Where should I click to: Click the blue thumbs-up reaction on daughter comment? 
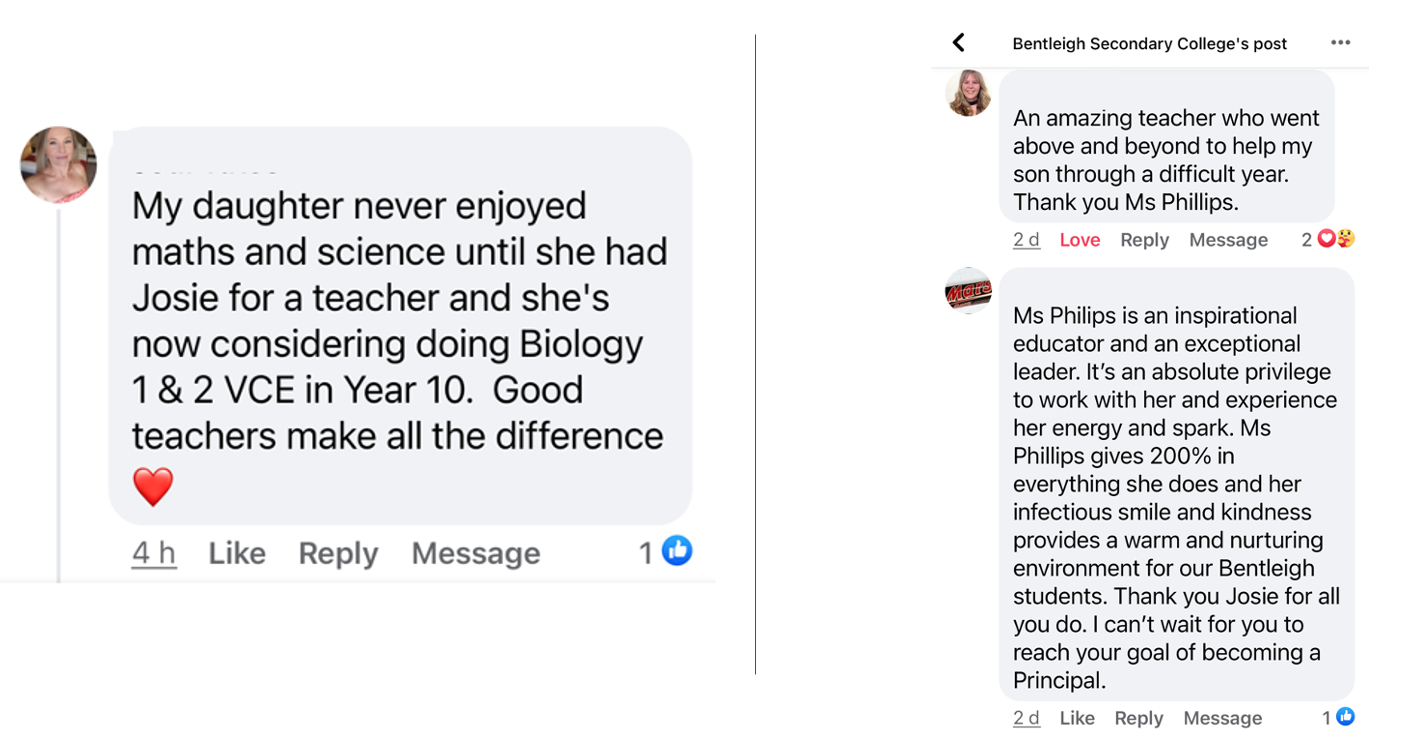click(677, 550)
